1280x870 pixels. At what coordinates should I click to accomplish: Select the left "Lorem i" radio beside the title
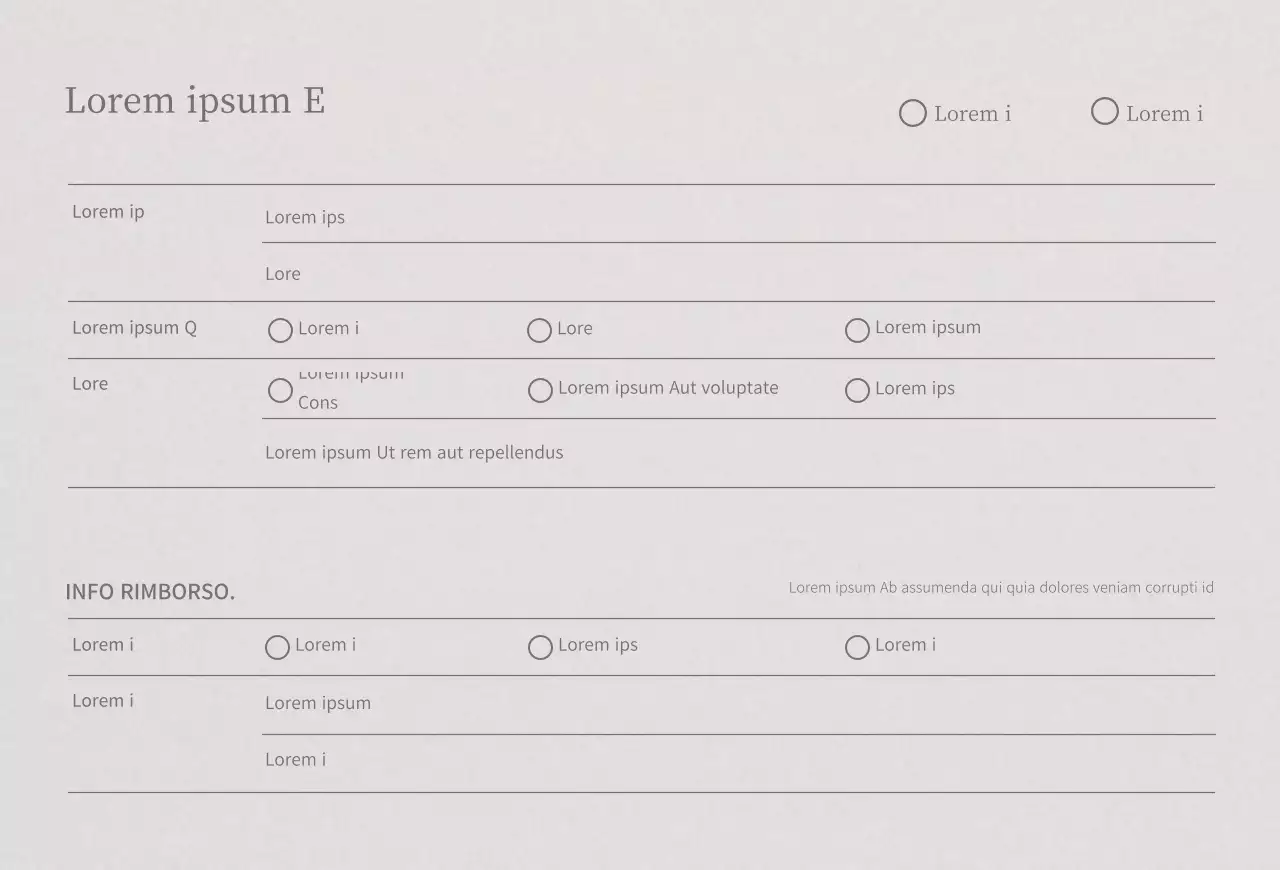click(913, 114)
